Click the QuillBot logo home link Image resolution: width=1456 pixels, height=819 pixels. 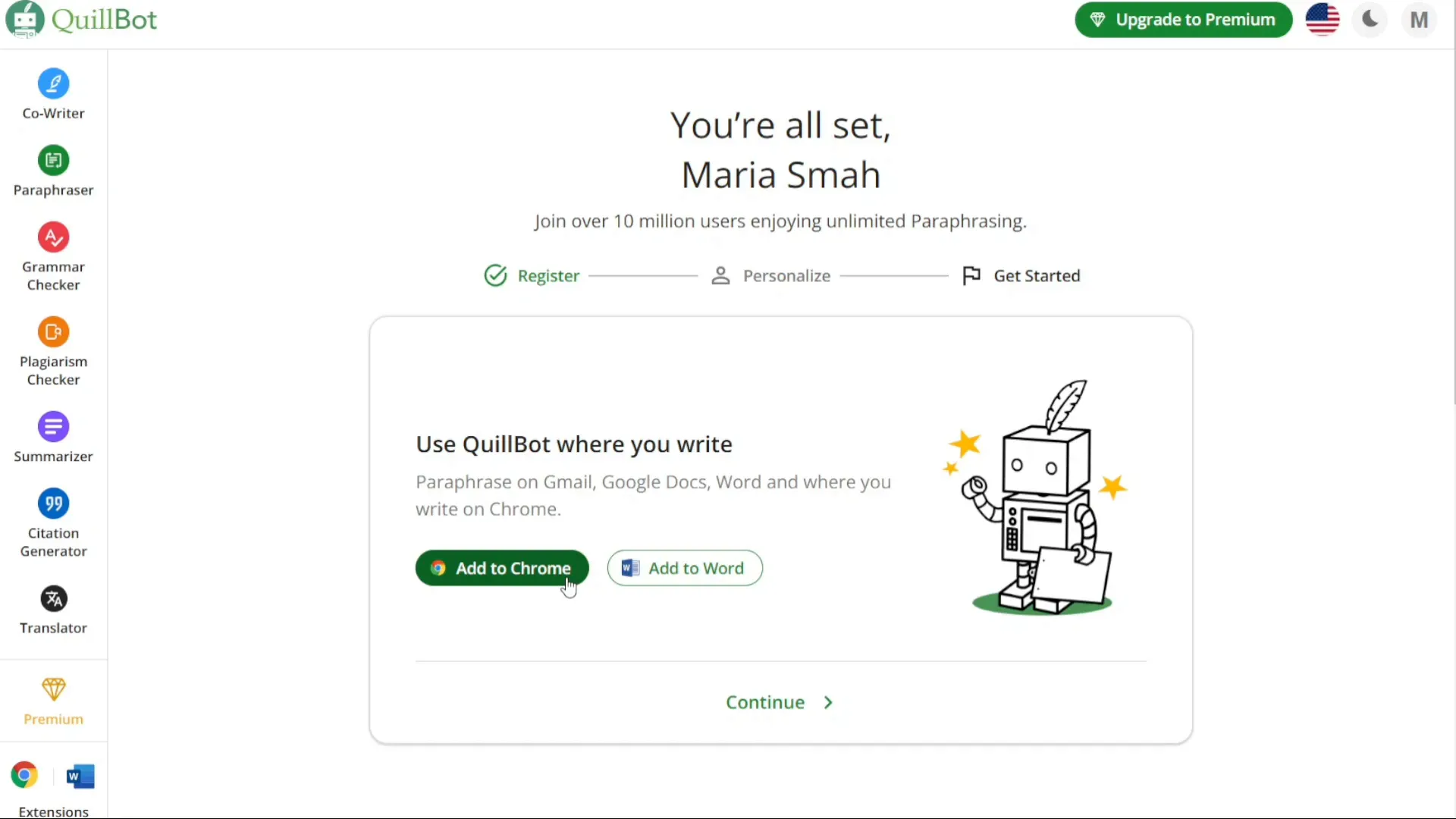click(x=82, y=19)
